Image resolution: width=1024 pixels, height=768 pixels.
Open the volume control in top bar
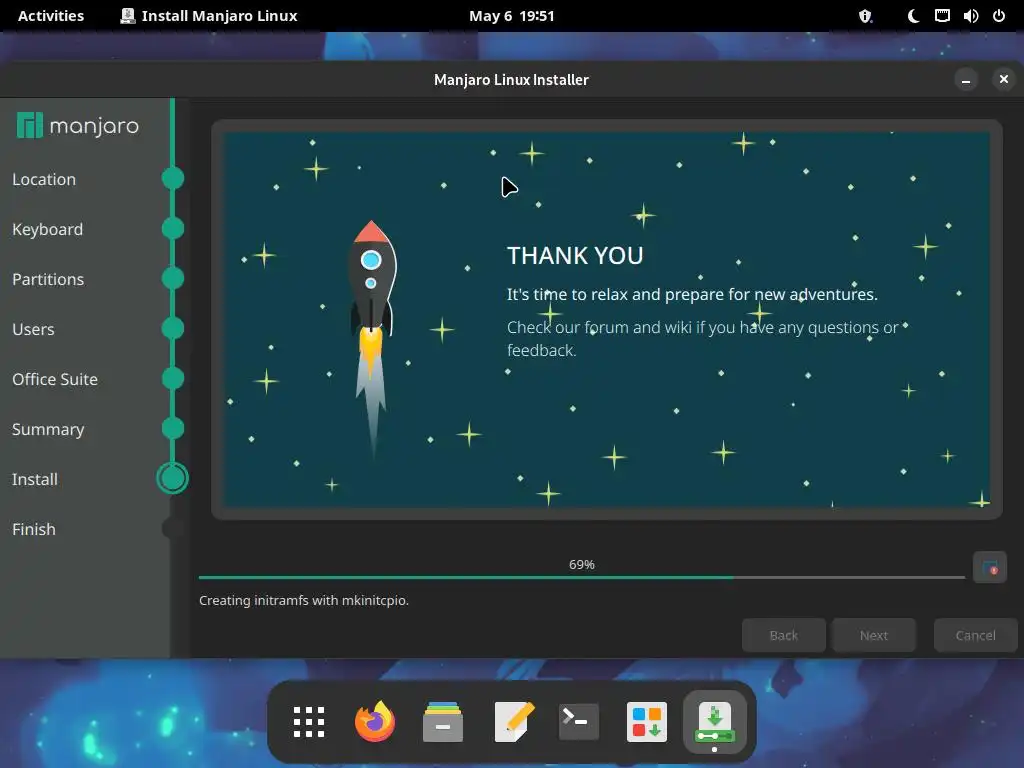click(x=970, y=16)
